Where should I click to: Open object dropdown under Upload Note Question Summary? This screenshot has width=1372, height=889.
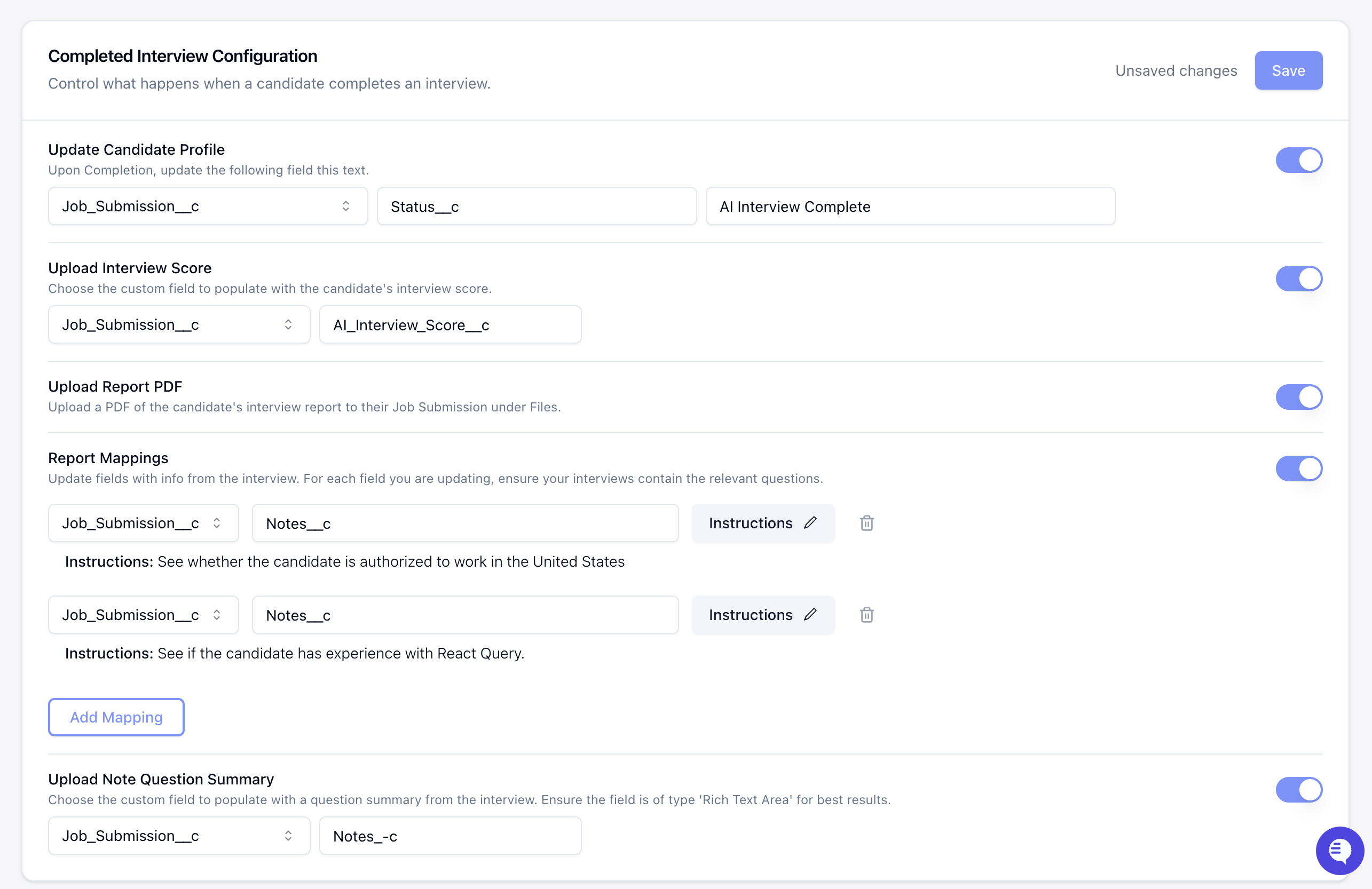tap(179, 836)
